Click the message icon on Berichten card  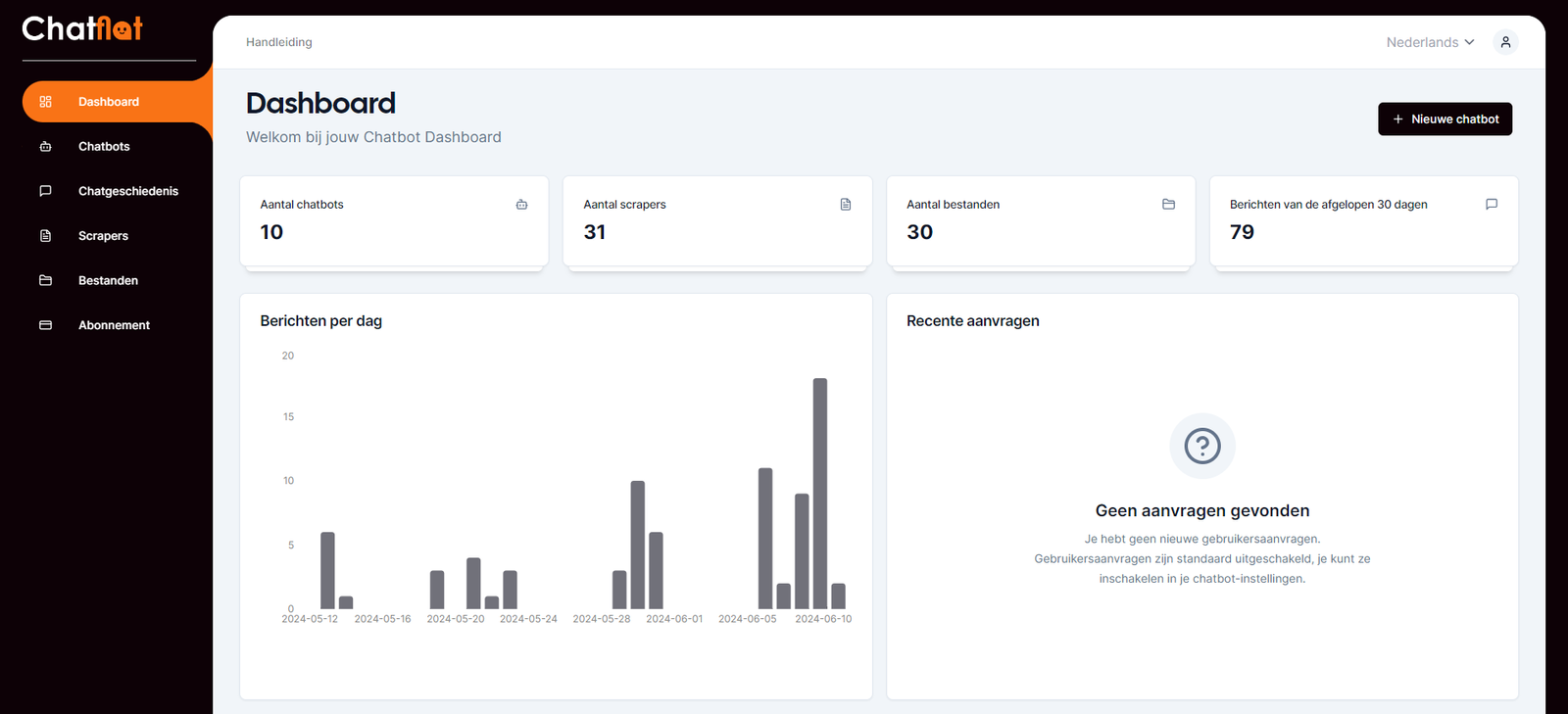pyautogui.click(x=1492, y=205)
